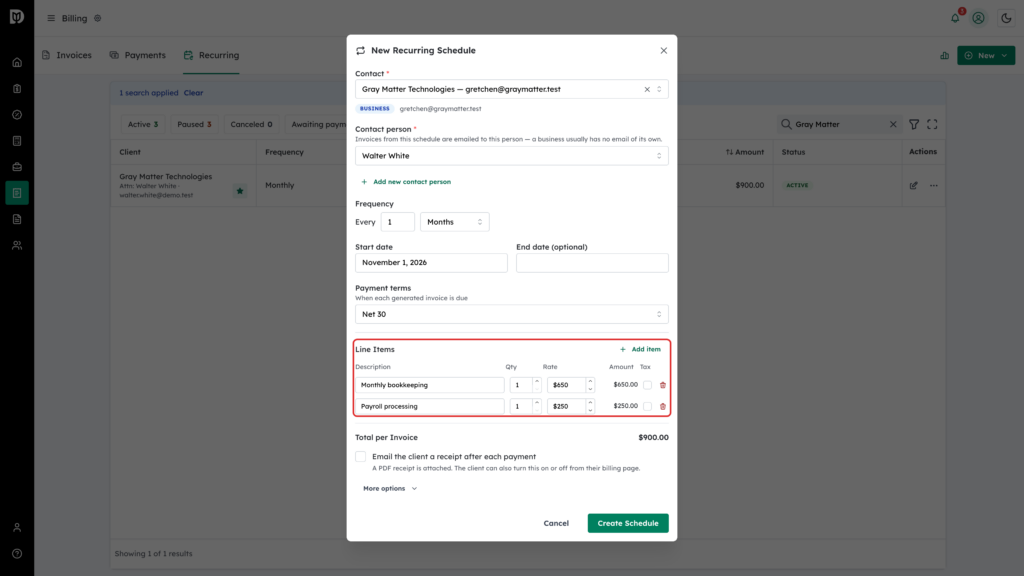Open the person icon at the sidebar bottom
This screenshot has width=1024, height=576.
[17, 528]
